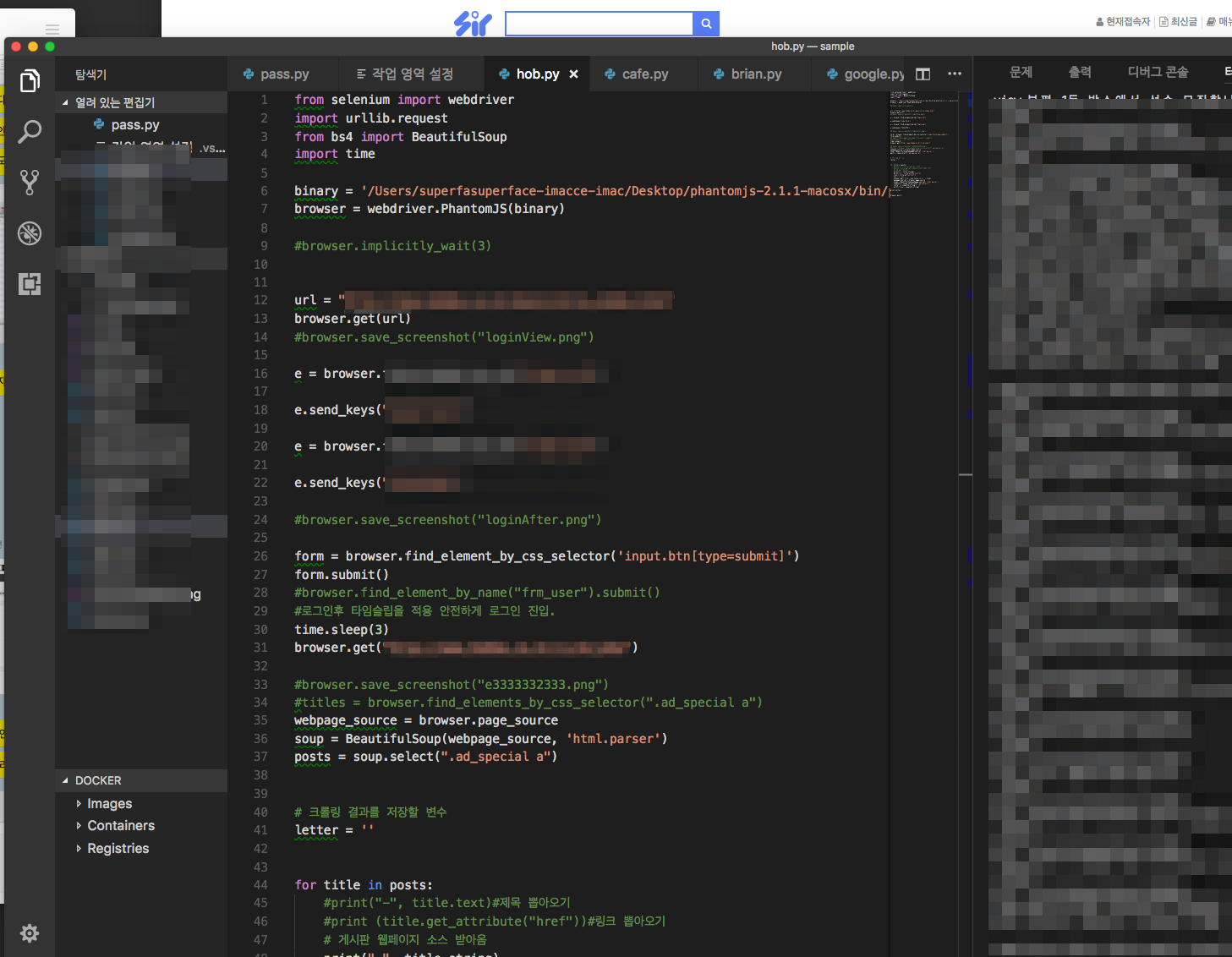Select pass.py in open editors list
Image resolution: width=1232 pixels, height=957 pixels.
135,124
